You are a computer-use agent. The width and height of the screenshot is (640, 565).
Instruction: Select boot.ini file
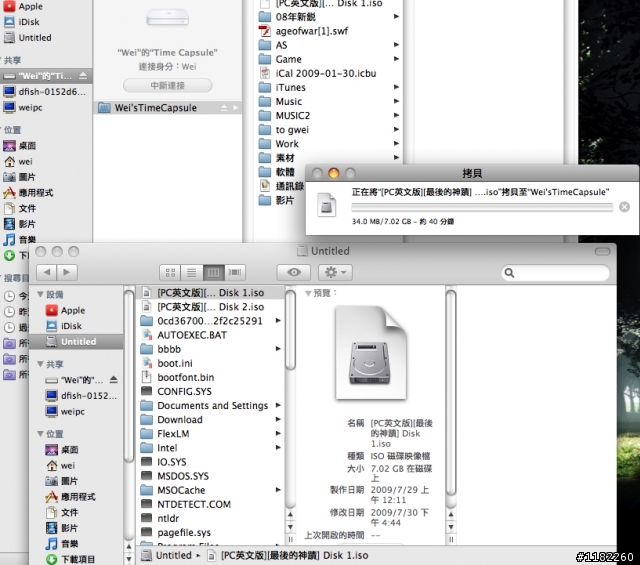[x=175, y=363]
